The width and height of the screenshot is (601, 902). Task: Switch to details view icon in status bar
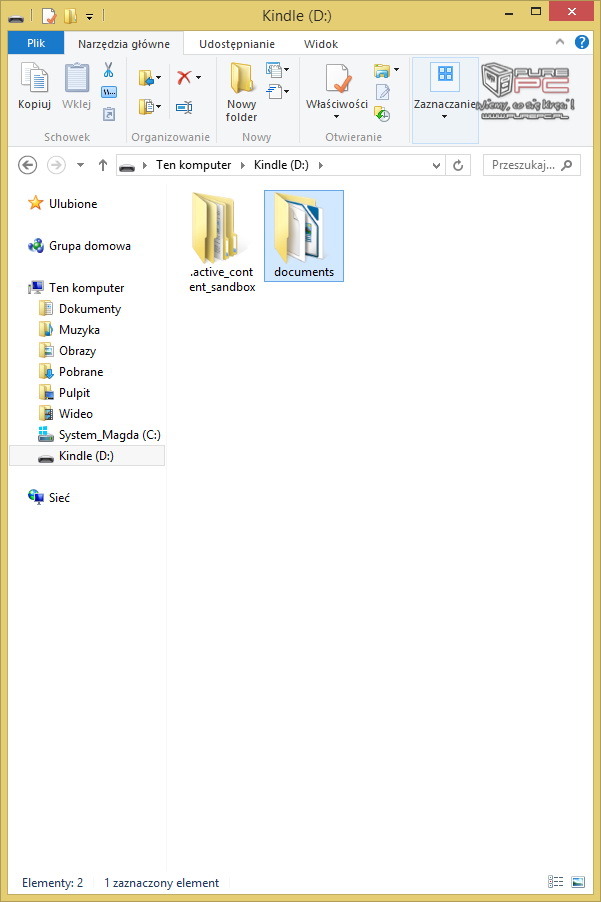tap(555, 882)
